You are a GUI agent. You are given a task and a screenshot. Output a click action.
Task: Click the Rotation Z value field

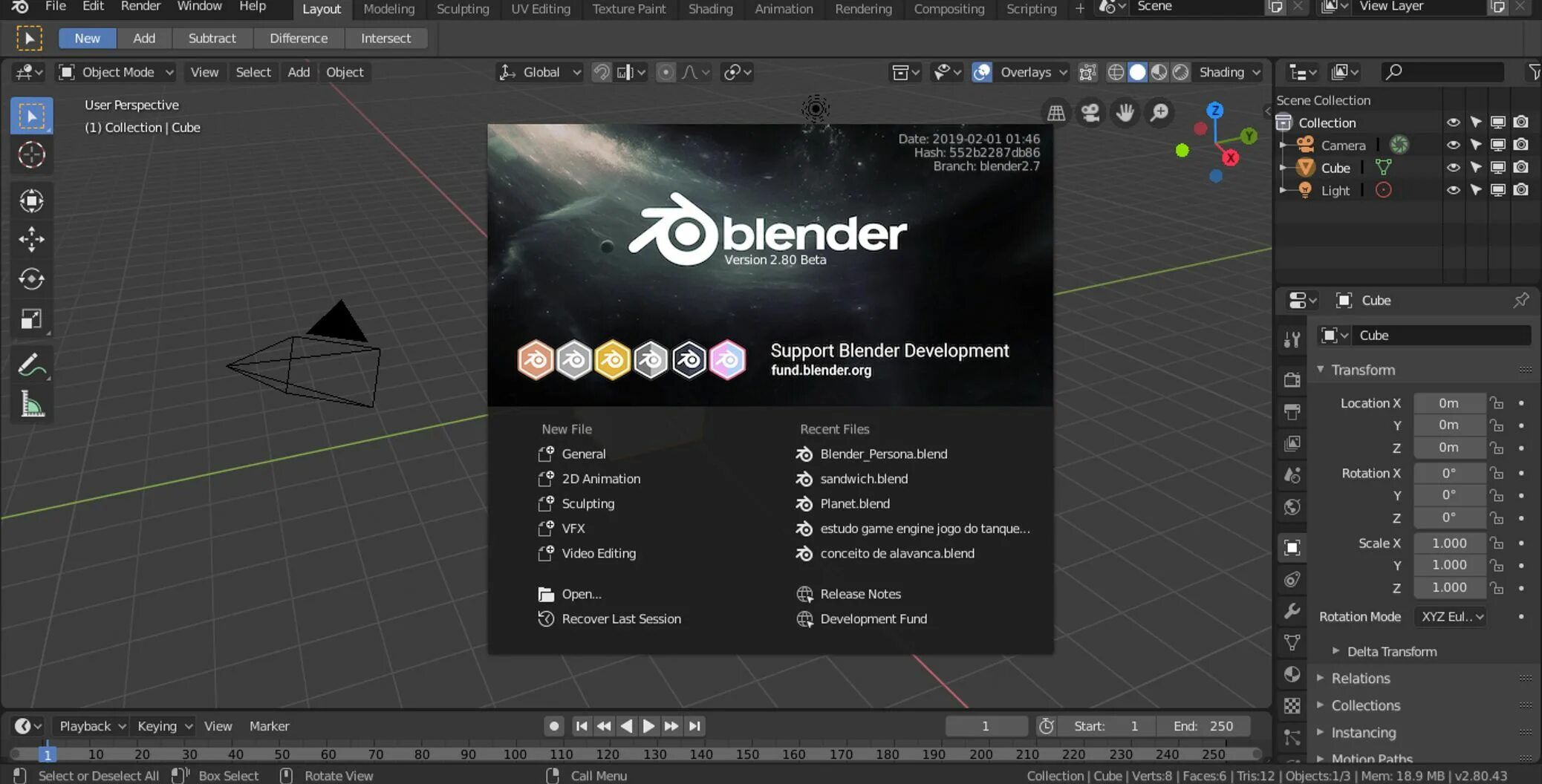click(x=1448, y=517)
